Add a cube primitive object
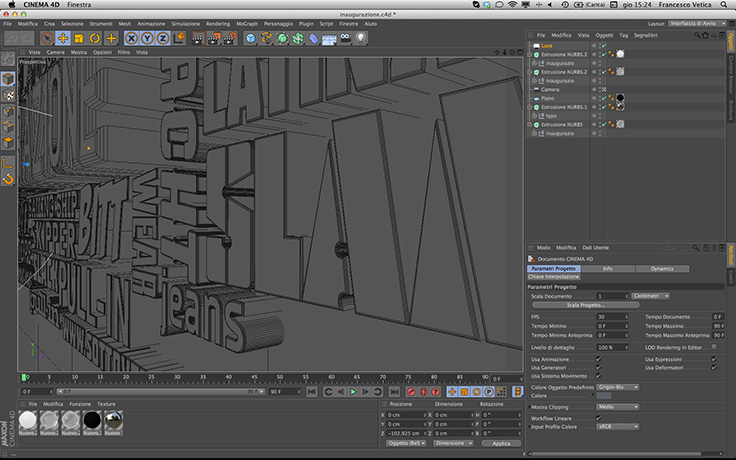The image size is (736, 460). (x=251, y=38)
